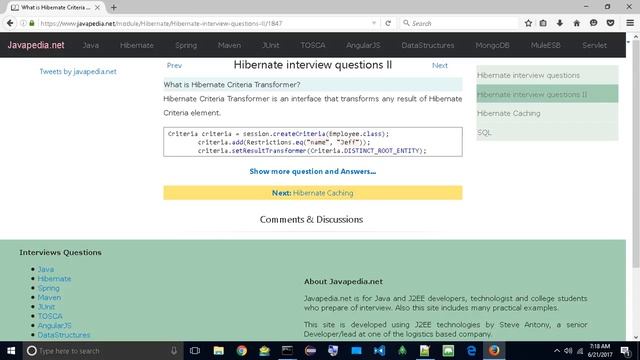Open Microsoft Edge from the taskbar

471,351
